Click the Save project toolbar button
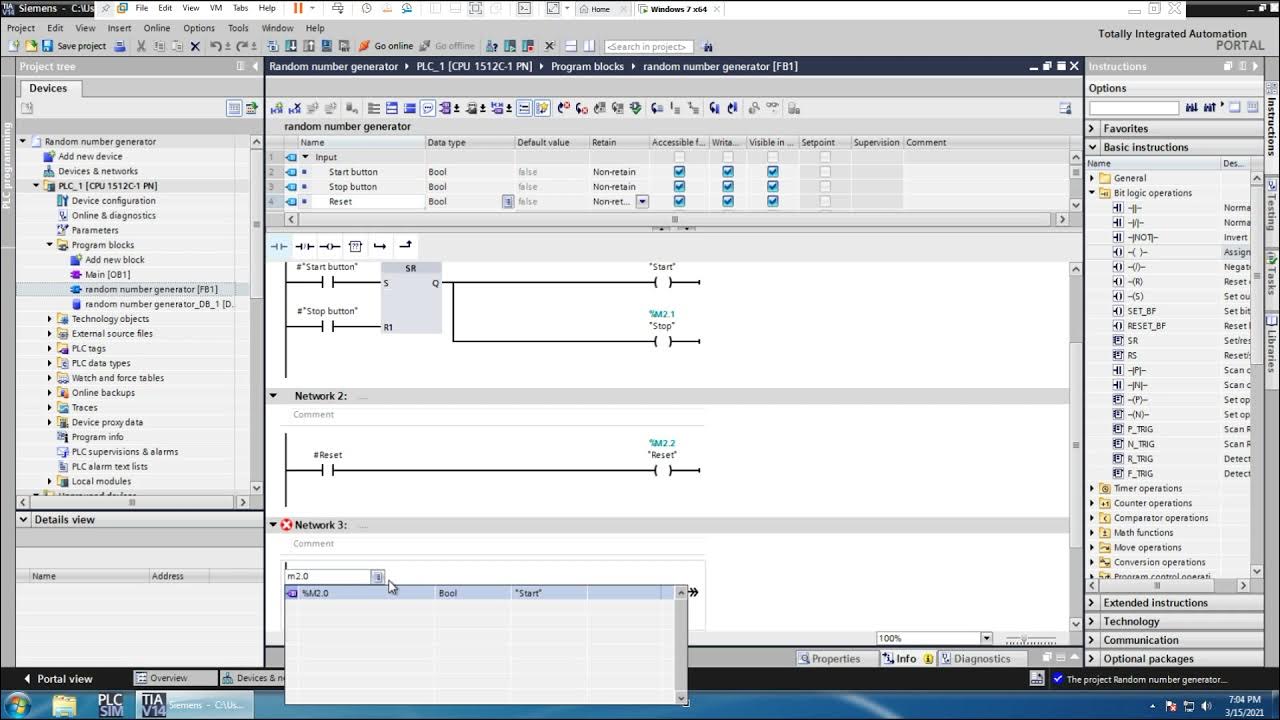The height and width of the screenshot is (720, 1280). click(x=73, y=46)
